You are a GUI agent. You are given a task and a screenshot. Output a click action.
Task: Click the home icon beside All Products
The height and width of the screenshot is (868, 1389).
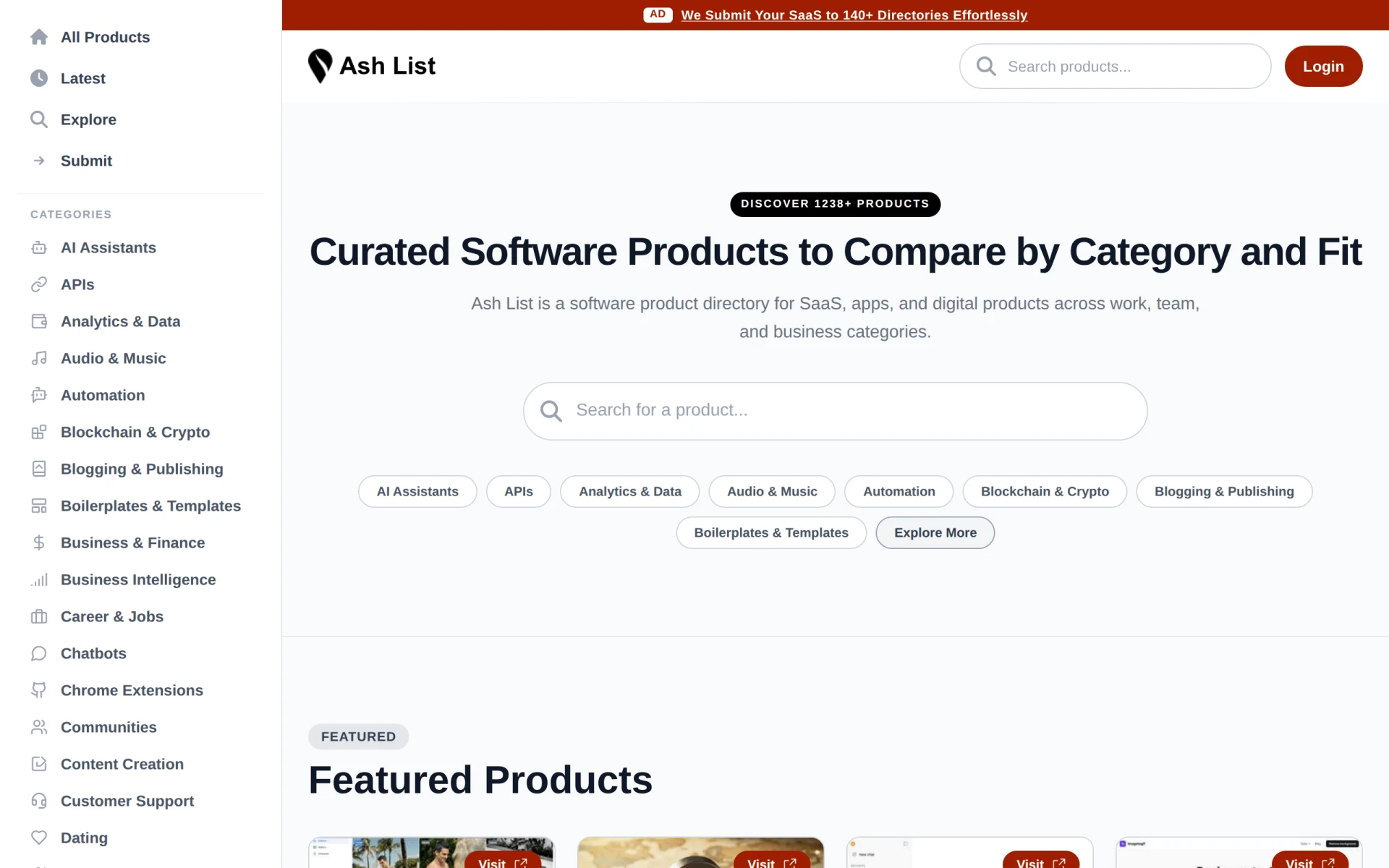click(39, 37)
